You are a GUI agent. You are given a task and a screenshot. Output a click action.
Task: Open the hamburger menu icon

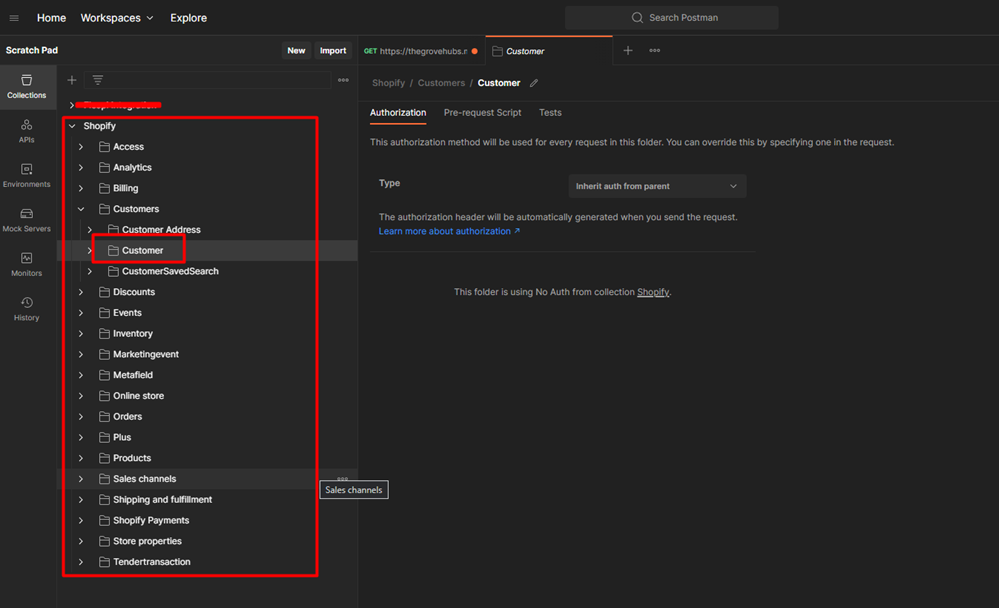point(14,18)
